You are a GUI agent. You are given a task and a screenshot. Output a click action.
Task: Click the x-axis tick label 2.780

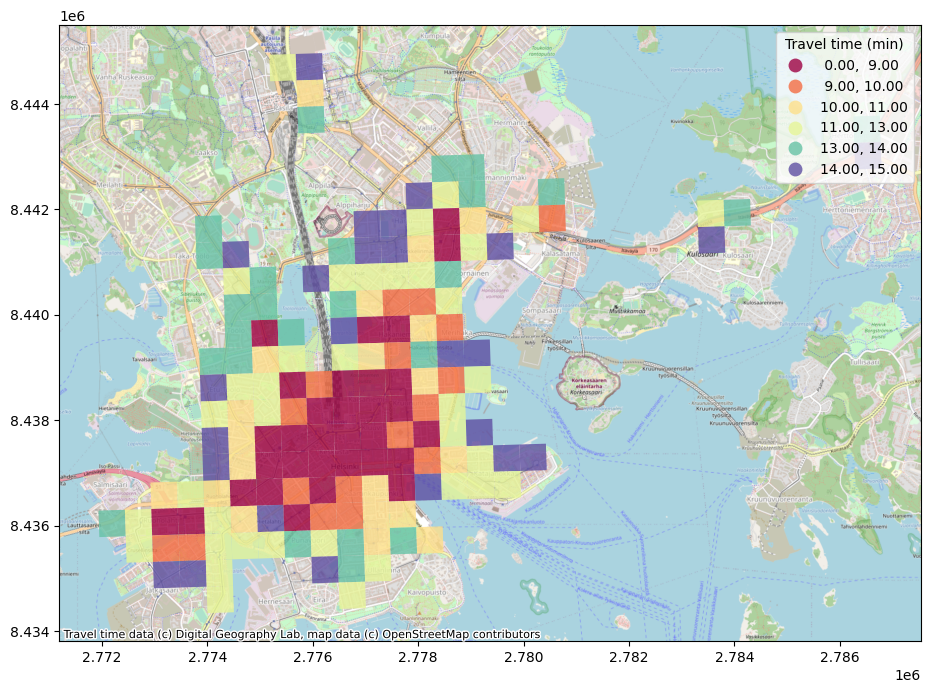coord(524,657)
